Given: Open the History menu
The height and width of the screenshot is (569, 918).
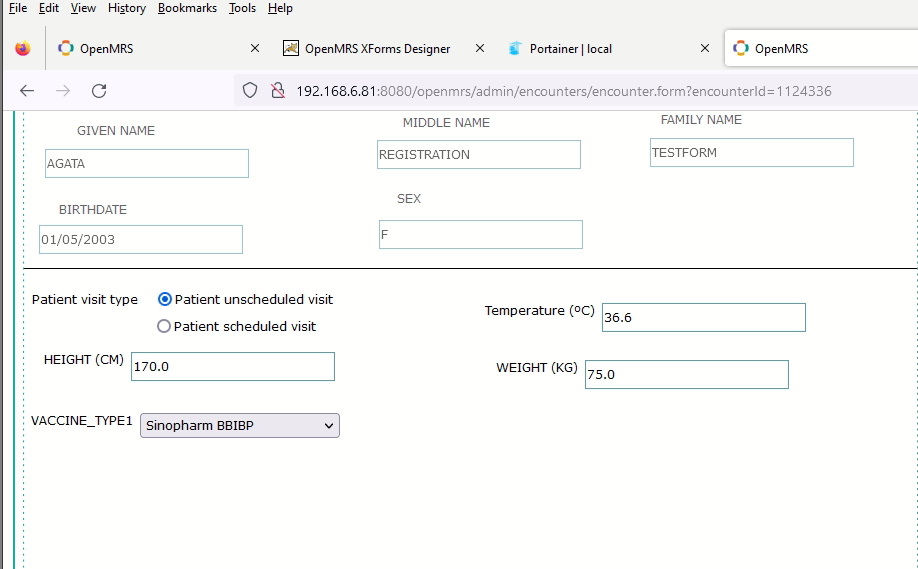Looking at the screenshot, I should click(x=126, y=8).
